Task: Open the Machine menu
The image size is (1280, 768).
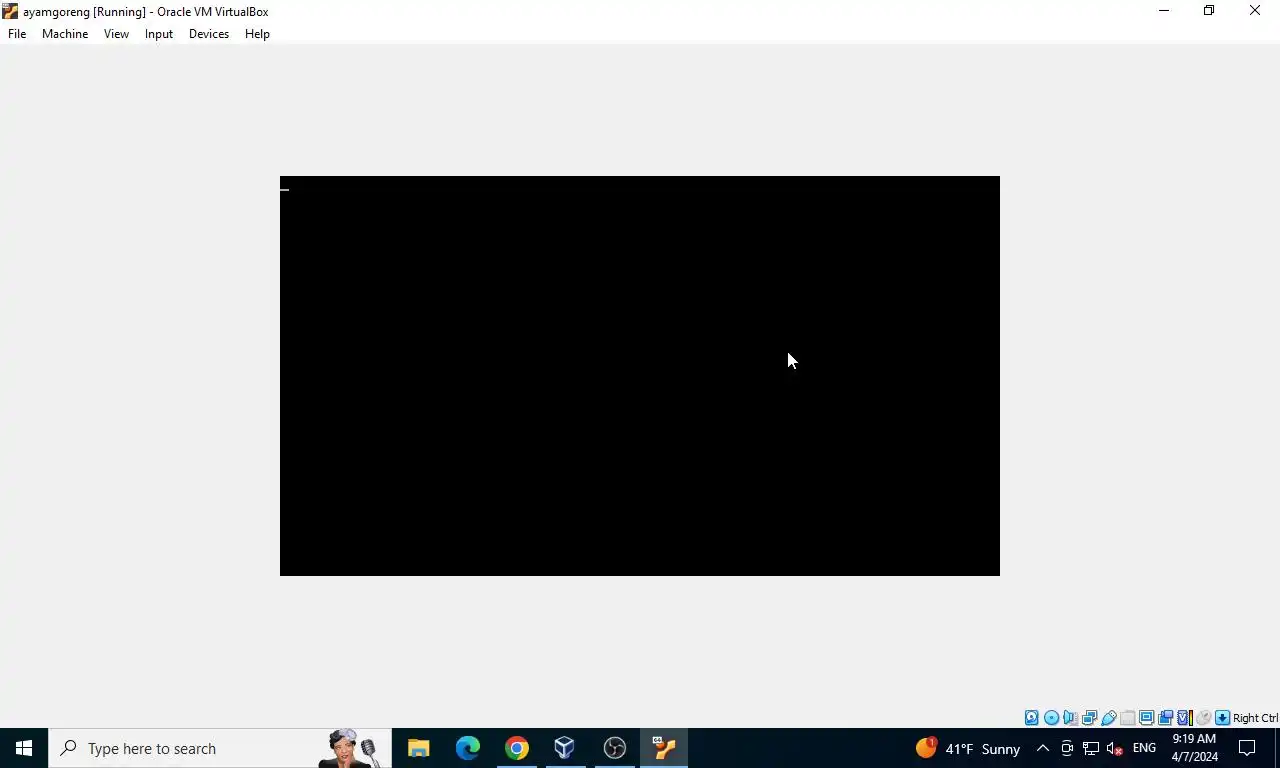Action: (x=65, y=34)
